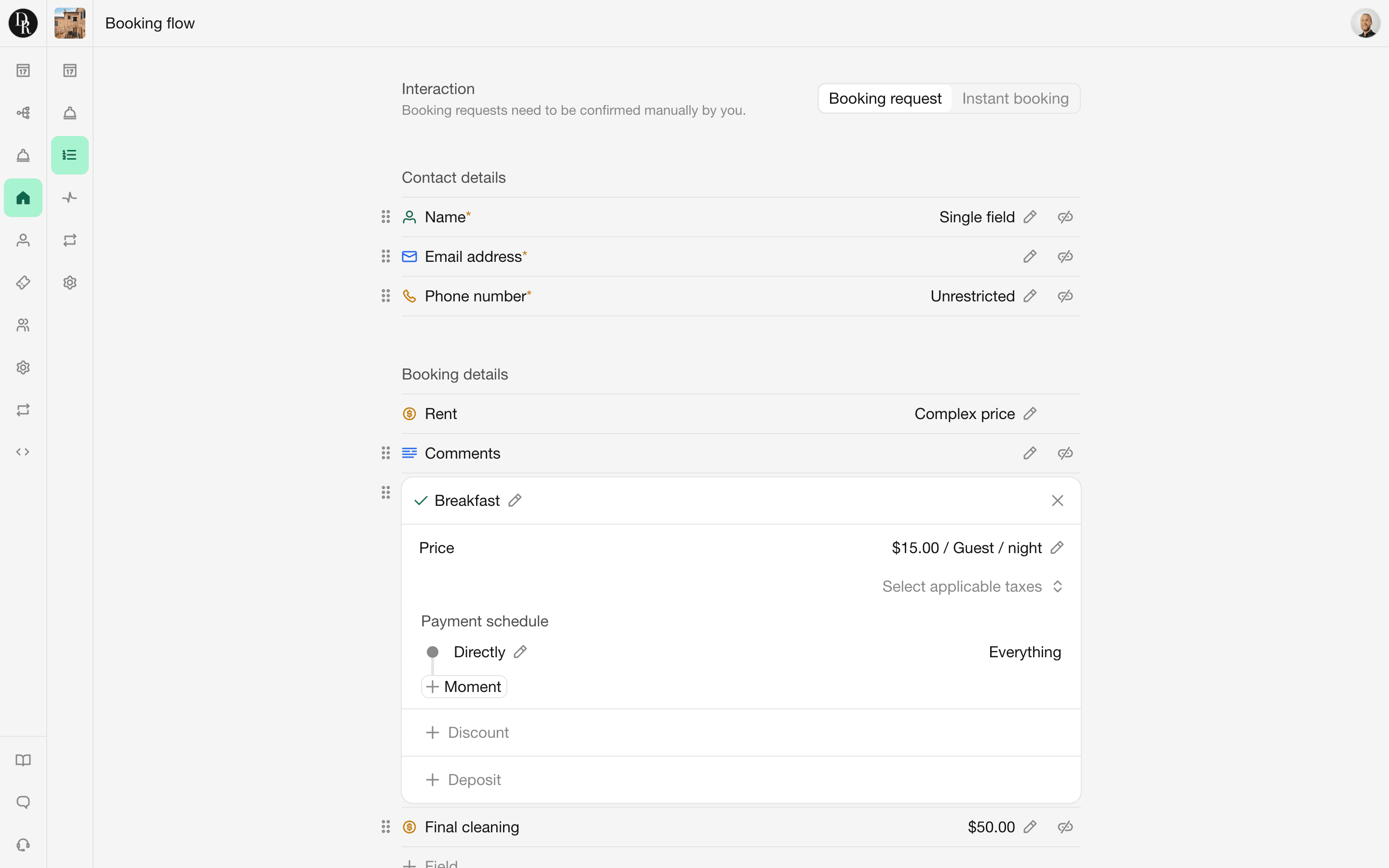Close the expanded Breakfast panel
1389x868 pixels.
click(1057, 501)
